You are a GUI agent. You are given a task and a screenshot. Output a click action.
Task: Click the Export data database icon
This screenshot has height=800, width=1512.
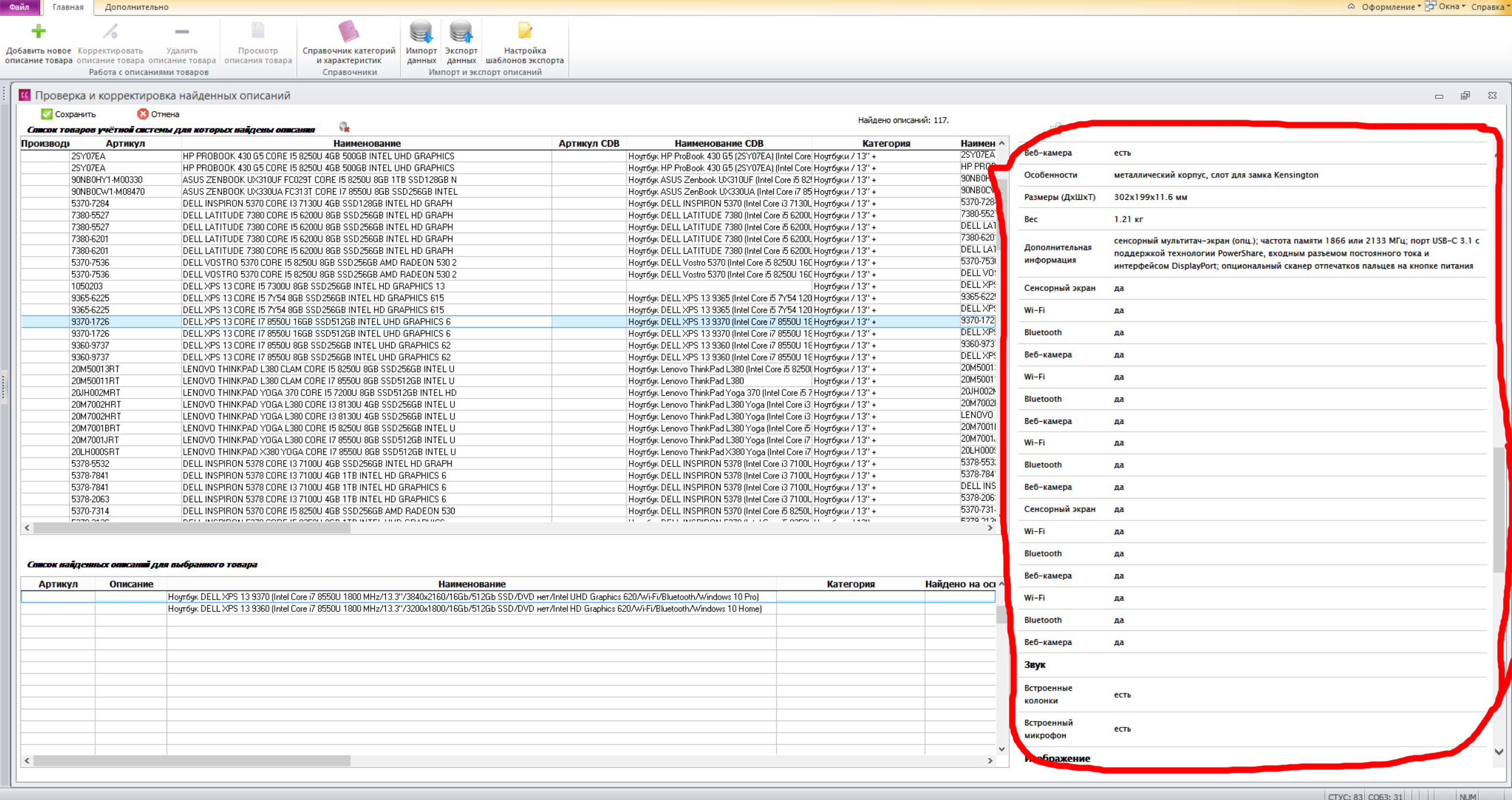click(x=461, y=31)
